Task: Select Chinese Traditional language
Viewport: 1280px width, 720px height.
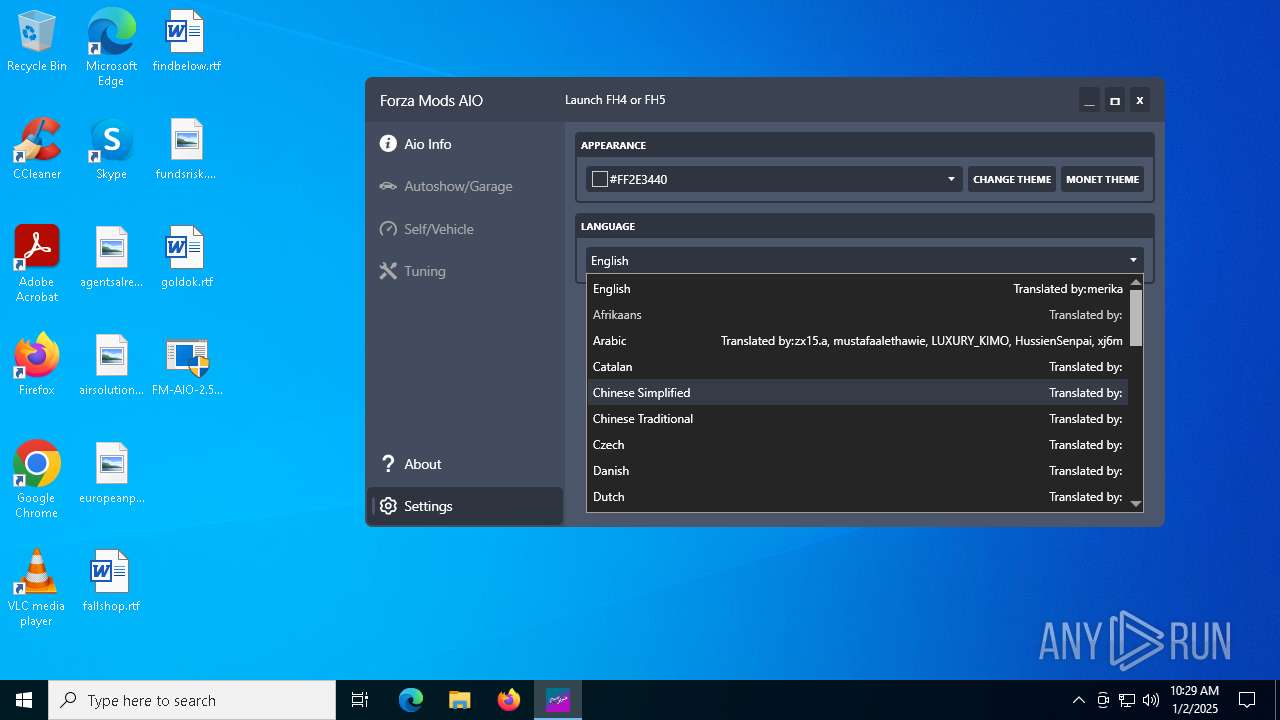Action: click(857, 419)
